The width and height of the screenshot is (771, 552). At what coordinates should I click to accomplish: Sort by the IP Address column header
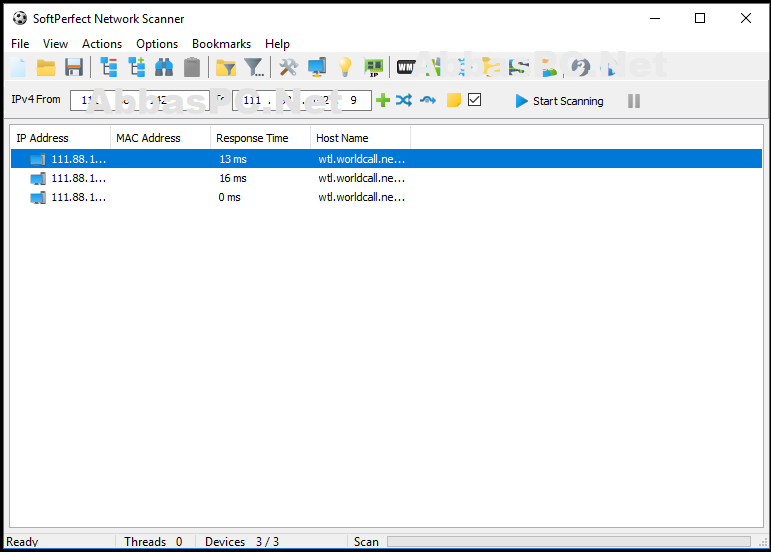[60, 138]
